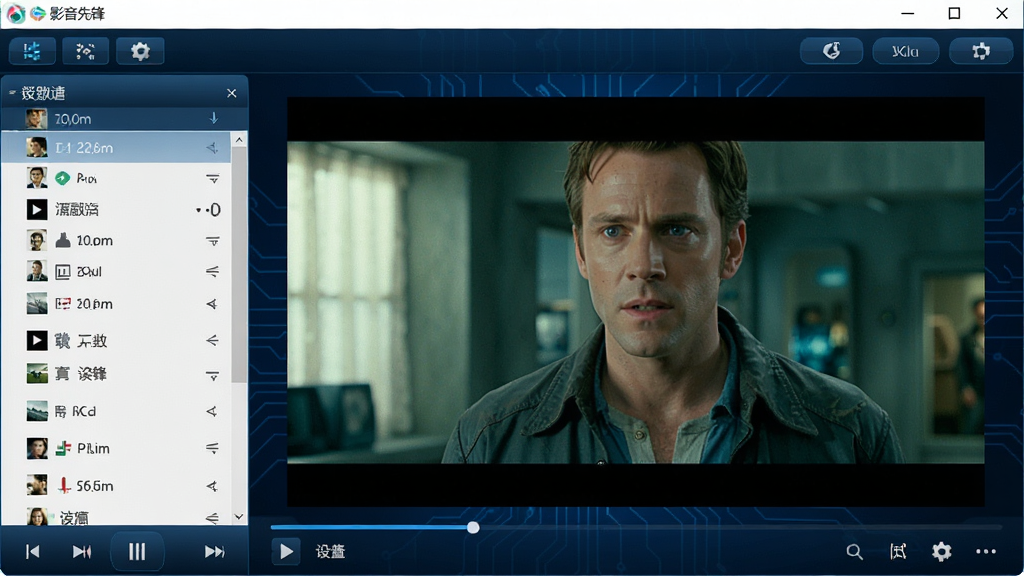Click share icon on PIIim row
Viewport: 1024px width, 576px height.
pyautogui.click(x=212, y=449)
